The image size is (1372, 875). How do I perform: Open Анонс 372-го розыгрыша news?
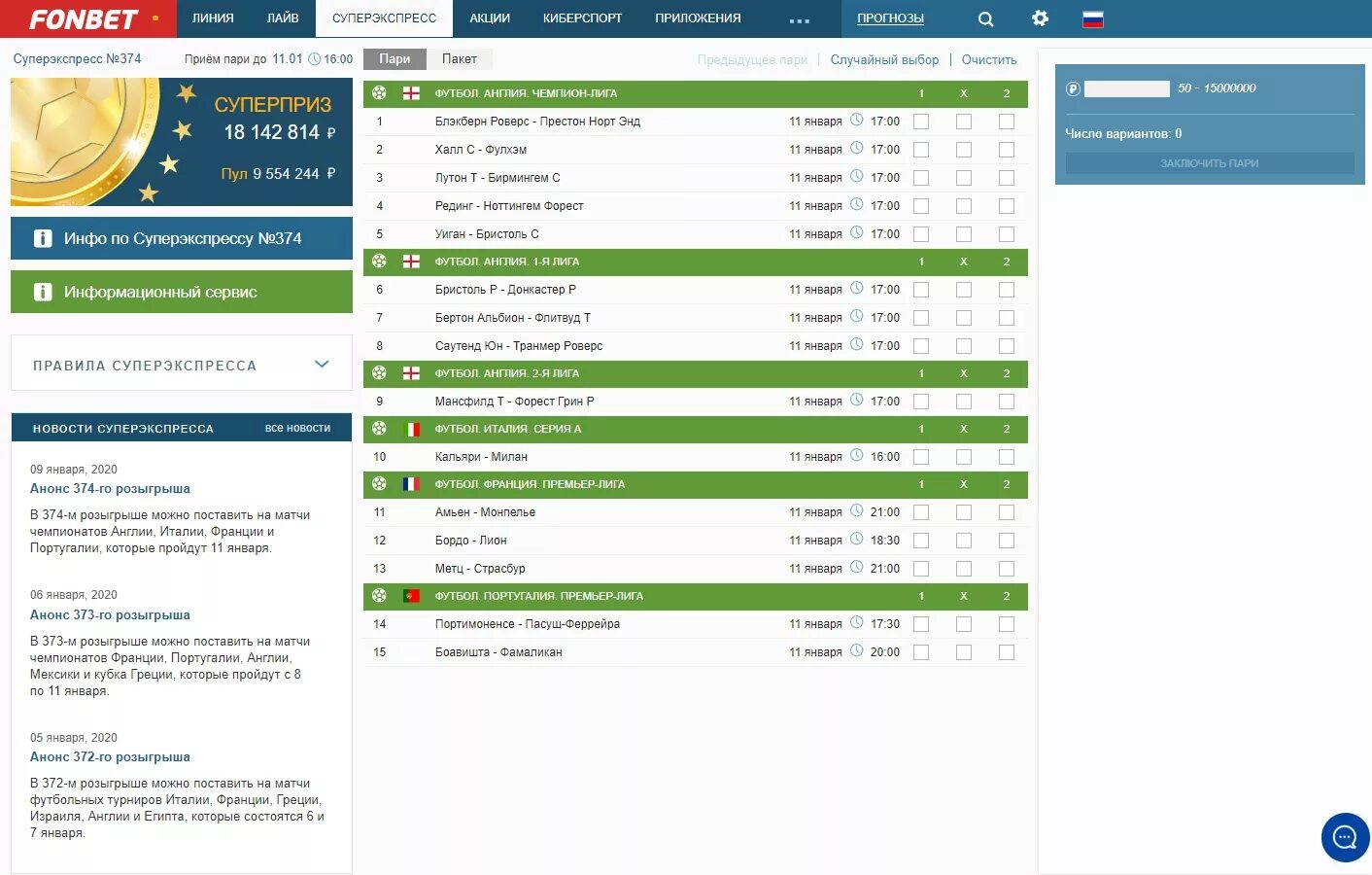click(x=110, y=757)
